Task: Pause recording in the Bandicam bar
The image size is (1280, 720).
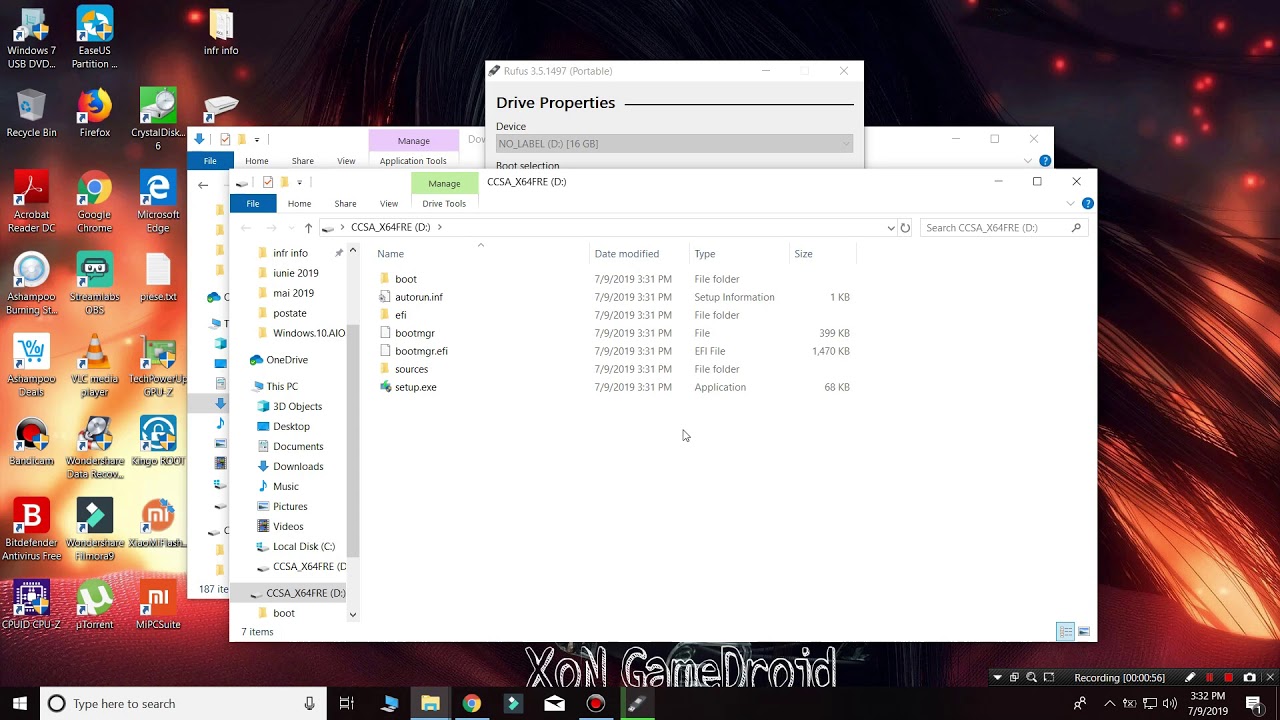Action: (1209, 677)
